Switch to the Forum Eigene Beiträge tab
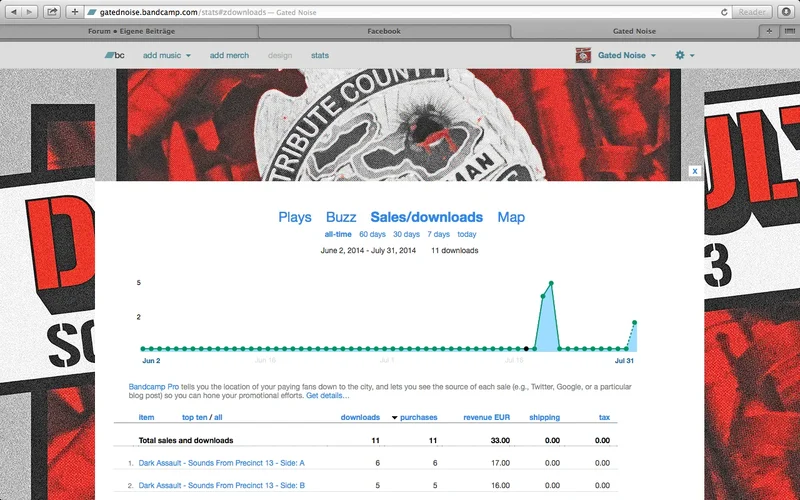 coord(131,31)
